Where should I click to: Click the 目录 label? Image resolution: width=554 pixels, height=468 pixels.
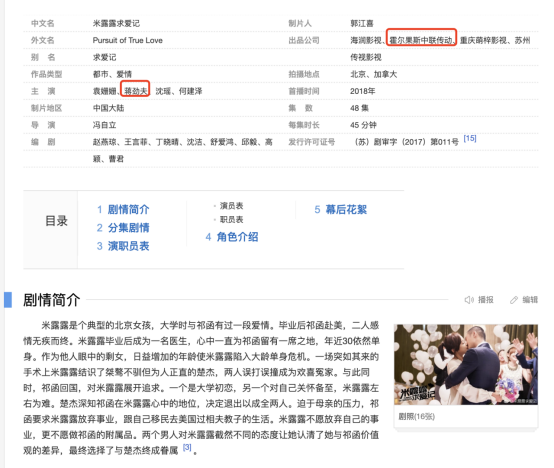[x=56, y=221]
